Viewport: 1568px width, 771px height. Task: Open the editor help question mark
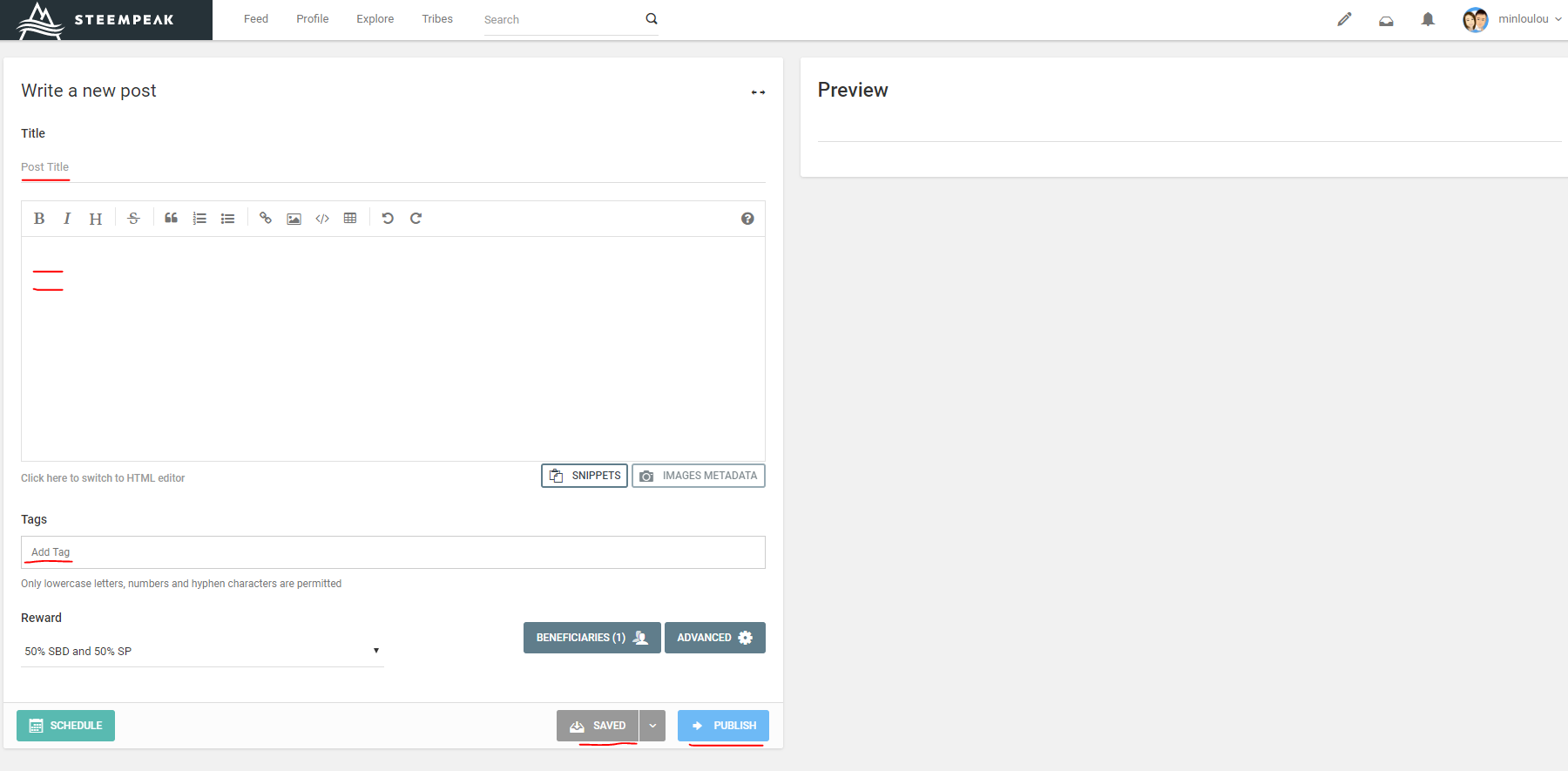[747, 219]
